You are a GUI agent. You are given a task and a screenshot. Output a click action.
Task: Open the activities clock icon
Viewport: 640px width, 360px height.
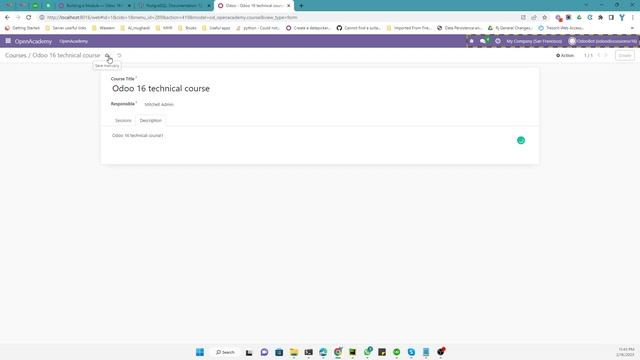coord(498,41)
